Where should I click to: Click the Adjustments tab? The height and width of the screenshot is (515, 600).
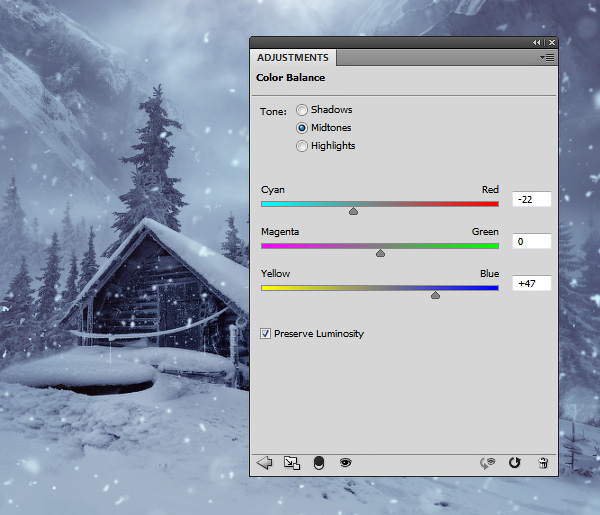click(x=293, y=57)
